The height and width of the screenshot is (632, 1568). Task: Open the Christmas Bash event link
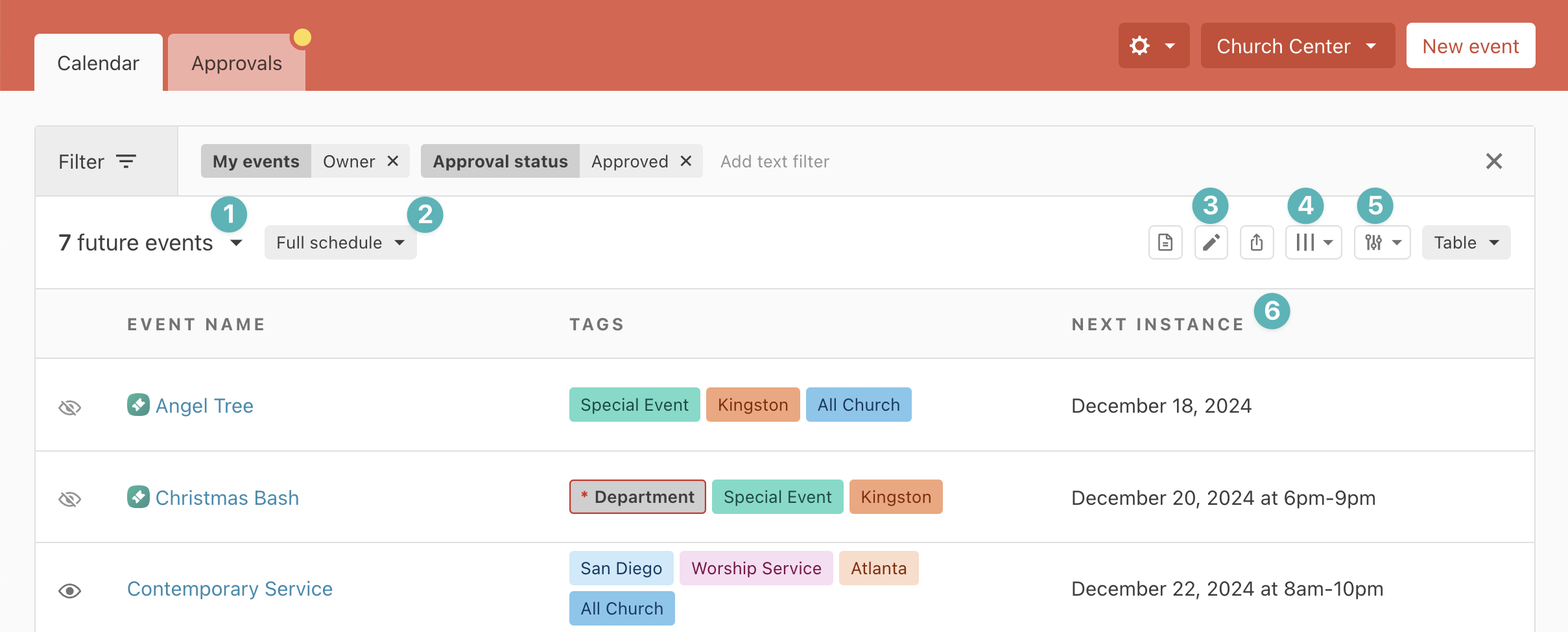[227, 498]
